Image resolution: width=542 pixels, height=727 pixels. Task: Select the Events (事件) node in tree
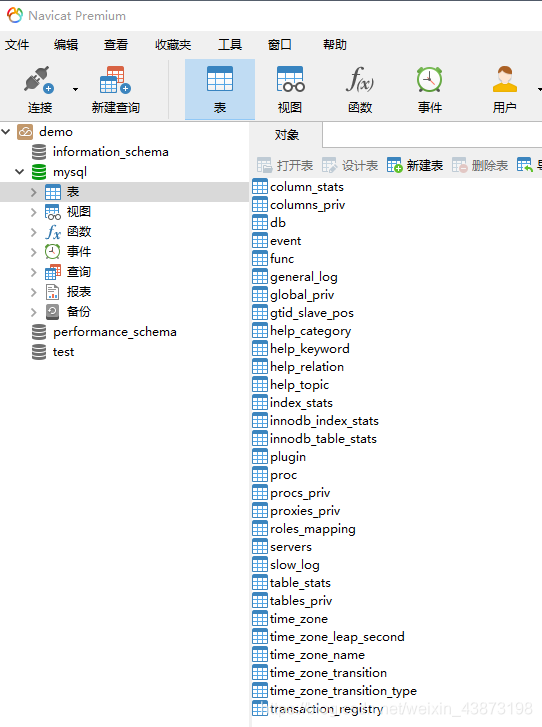[x=68, y=252]
